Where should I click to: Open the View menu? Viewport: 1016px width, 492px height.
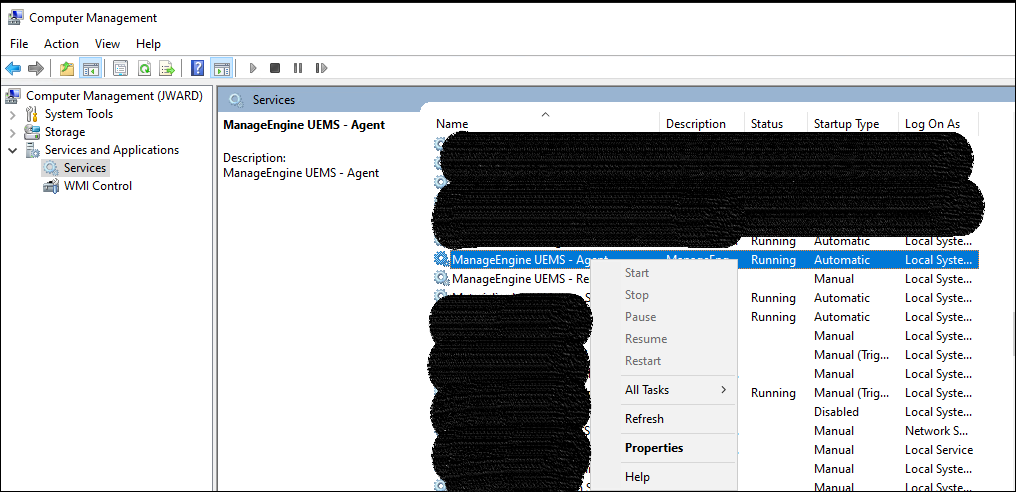[108, 44]
